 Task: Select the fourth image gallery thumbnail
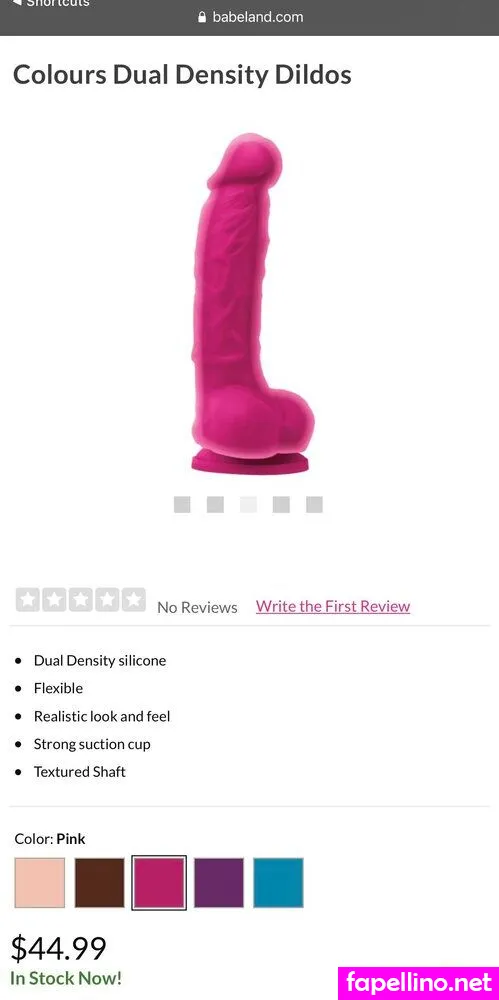pos(281,504)
